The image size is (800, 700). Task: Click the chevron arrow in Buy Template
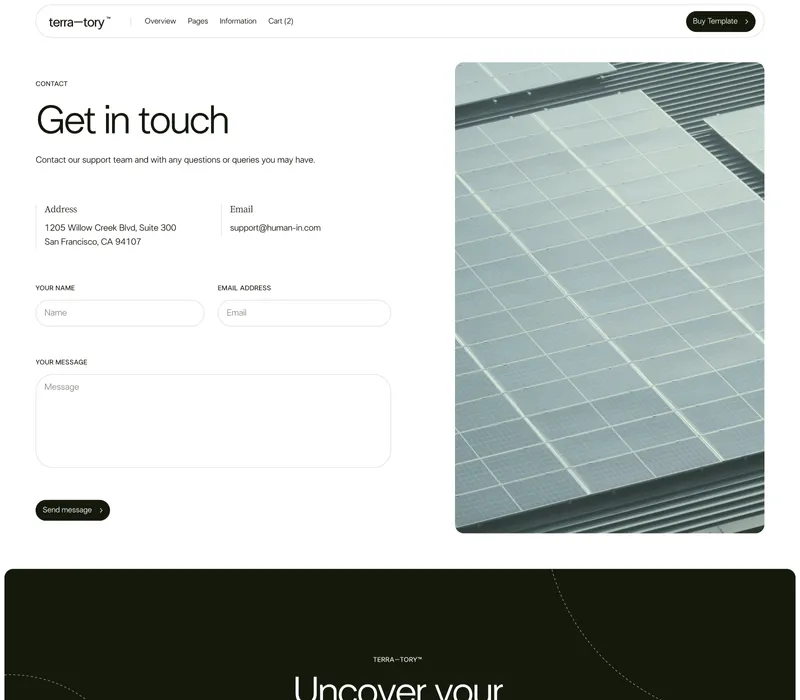pyautogui.click(x=746, y=21)
